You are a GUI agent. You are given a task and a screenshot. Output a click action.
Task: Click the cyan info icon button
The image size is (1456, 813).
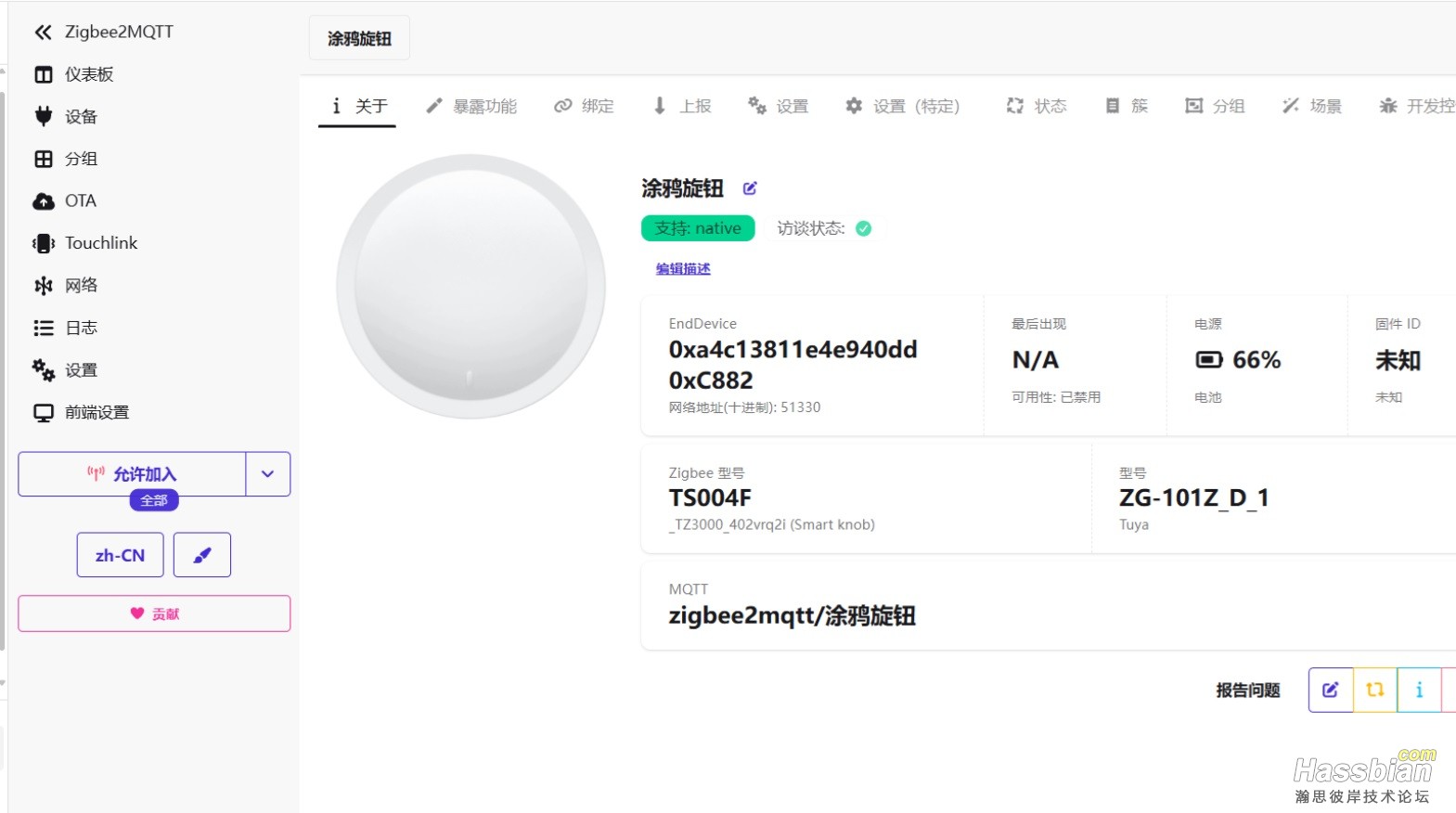coord(1418,690)
